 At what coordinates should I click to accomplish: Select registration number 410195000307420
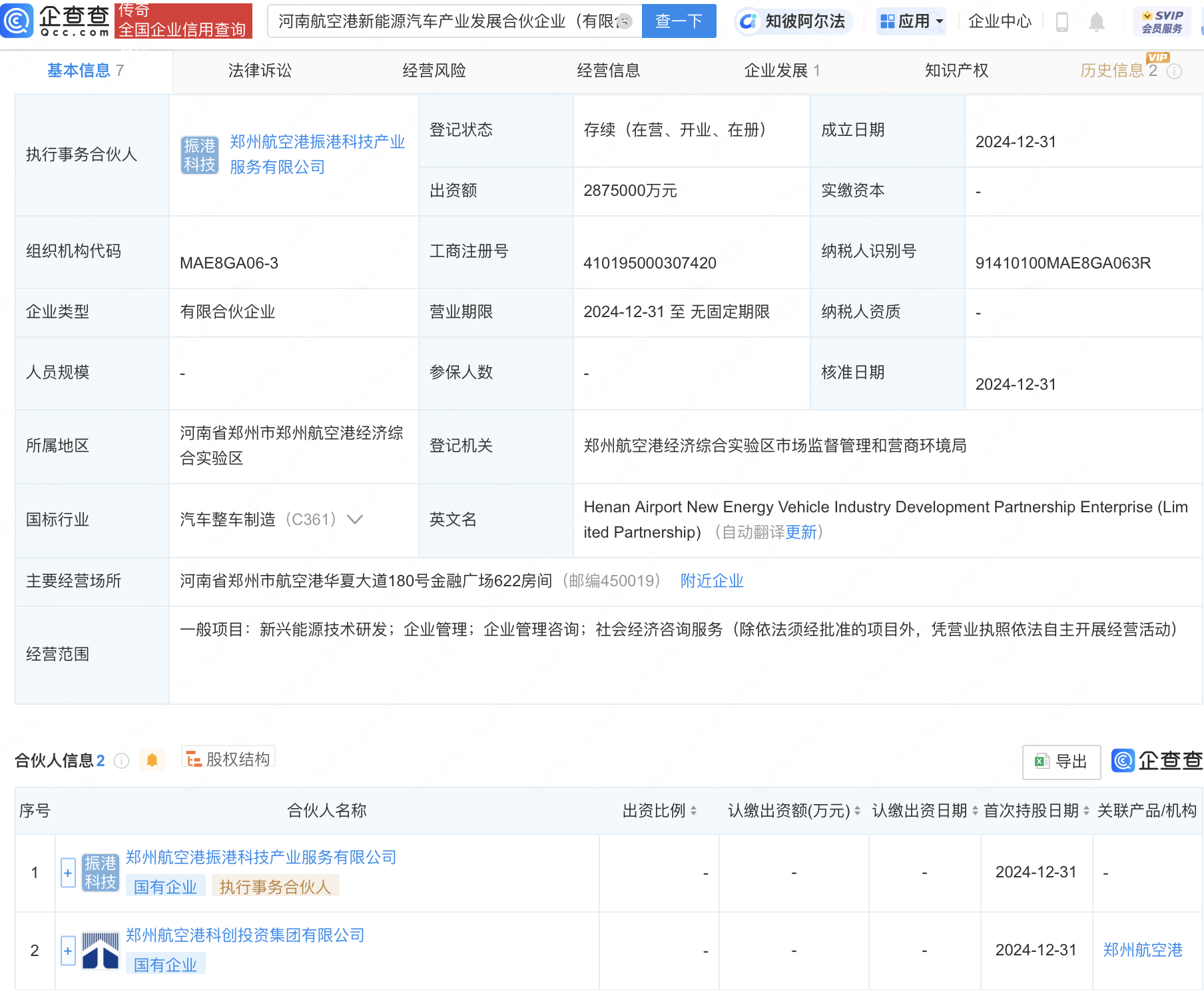[x=650, y=263]
